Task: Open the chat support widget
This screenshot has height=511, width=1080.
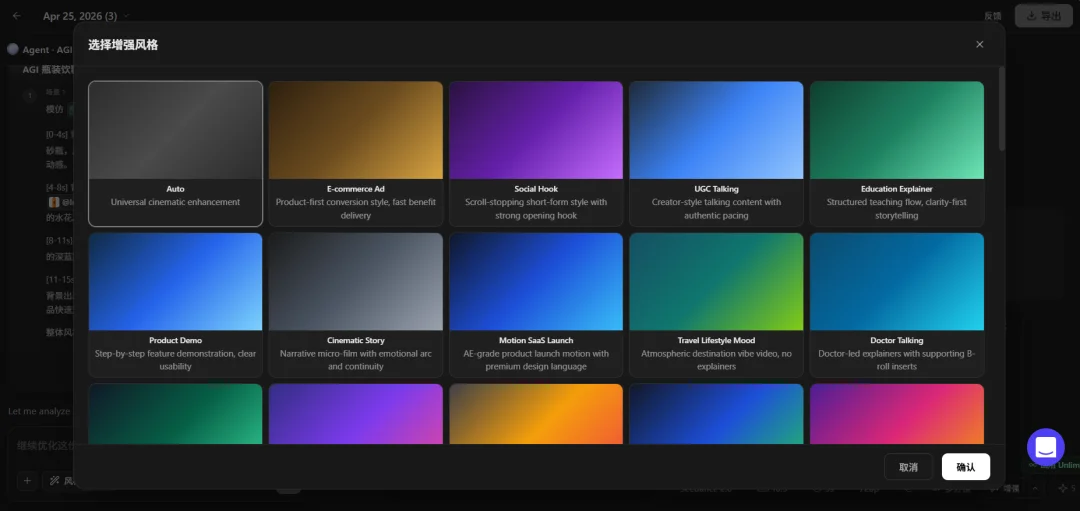Action: pyautogui.click(x=1045, y=447)
